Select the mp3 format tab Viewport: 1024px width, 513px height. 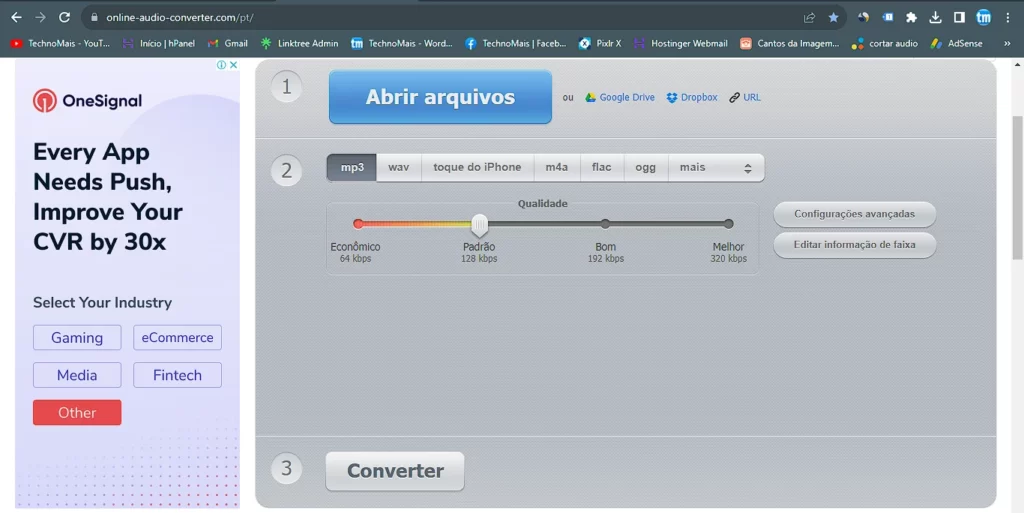click(x=351, y=168)
